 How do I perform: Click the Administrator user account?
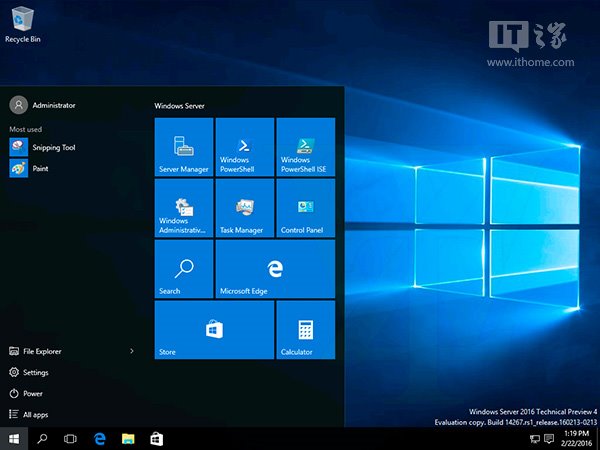[x=42, y=105]
